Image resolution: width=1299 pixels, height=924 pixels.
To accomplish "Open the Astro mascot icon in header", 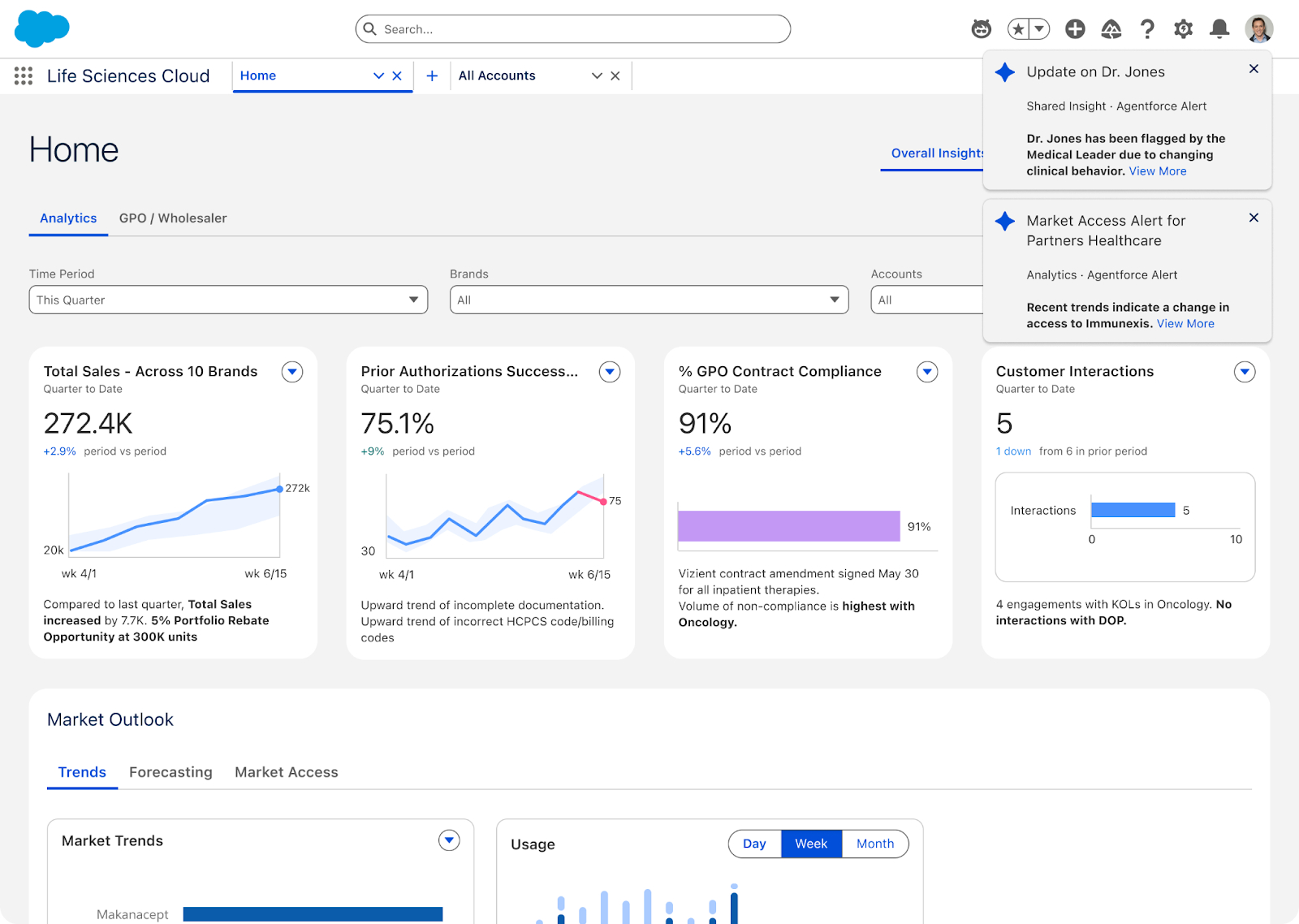I will [982, 29].
